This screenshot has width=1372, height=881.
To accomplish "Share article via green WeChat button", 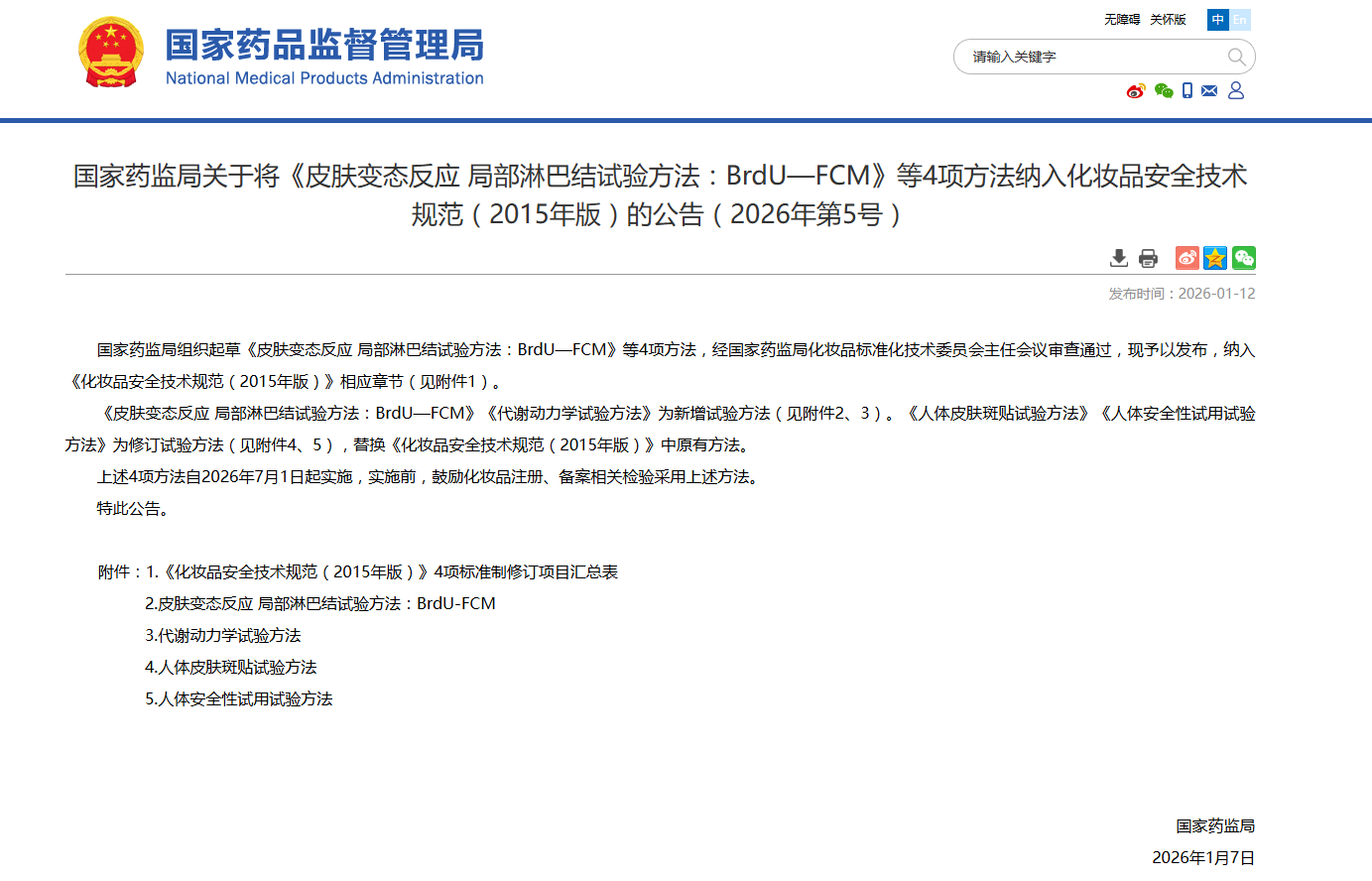I will [x=1244, y=258].
